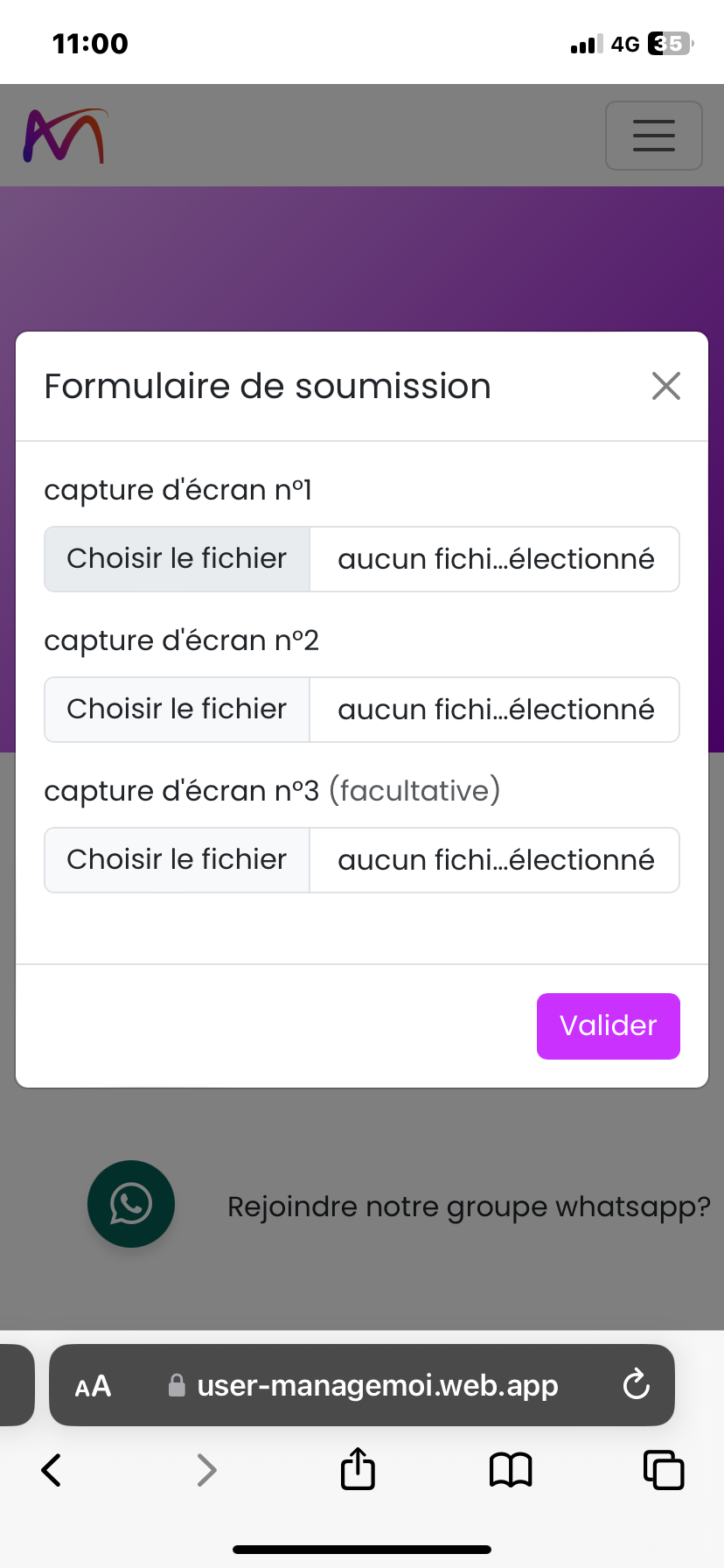Tap the Managemoi logo
Screen dimensions: 724x1568
(x=65, y=136)
